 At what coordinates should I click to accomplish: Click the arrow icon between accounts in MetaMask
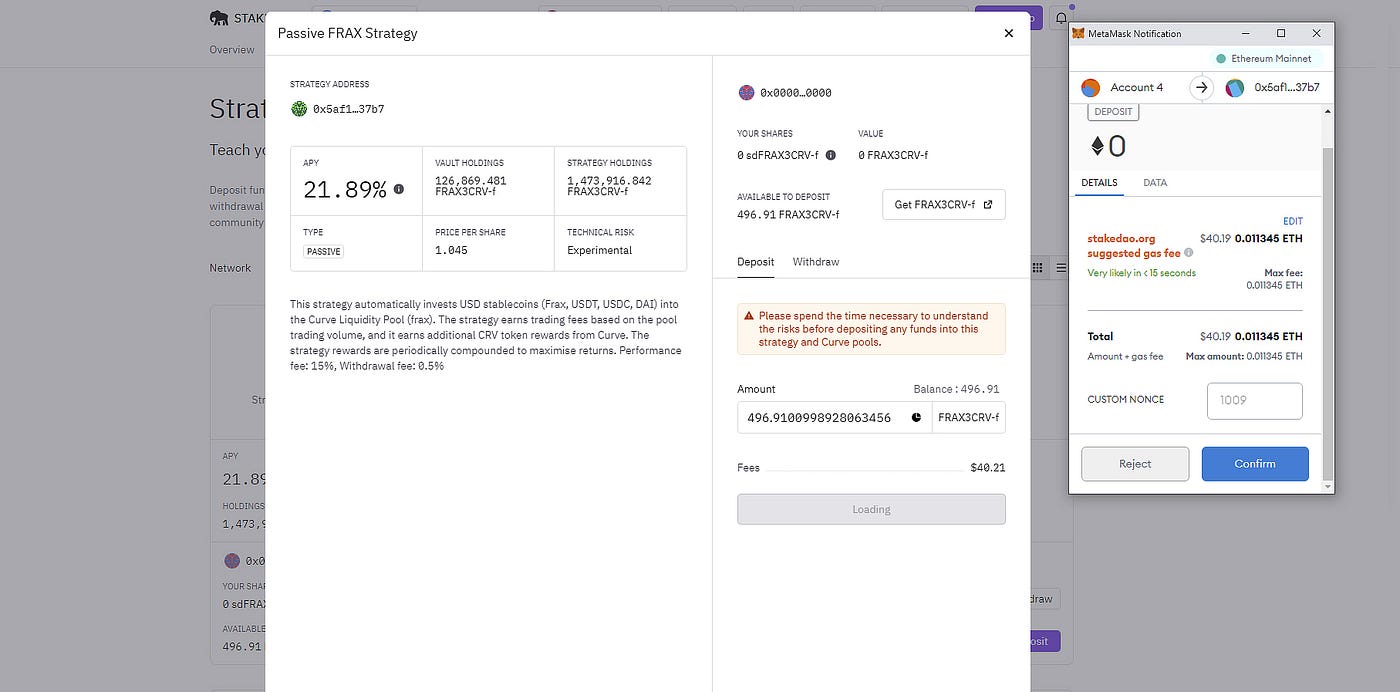1202,88
